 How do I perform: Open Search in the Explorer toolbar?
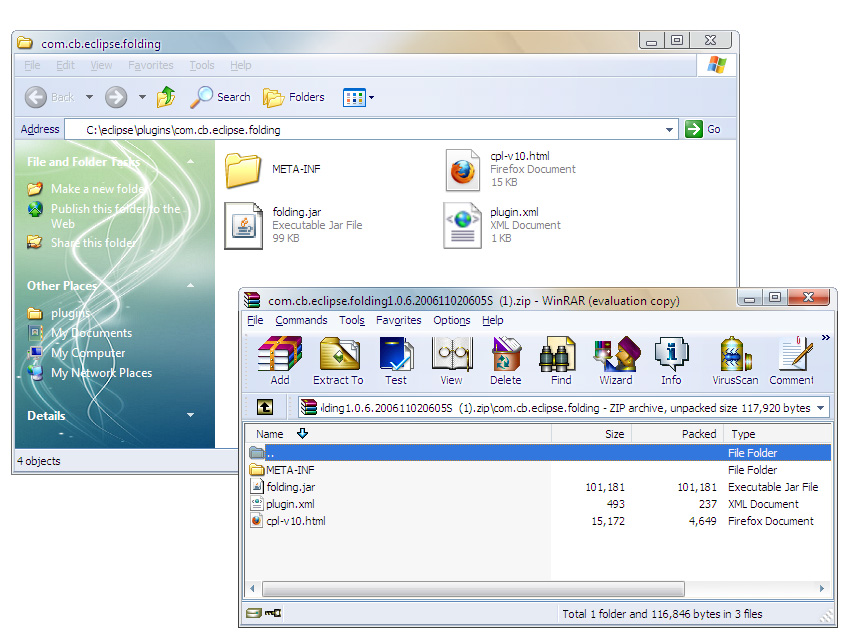pos(220,97)
